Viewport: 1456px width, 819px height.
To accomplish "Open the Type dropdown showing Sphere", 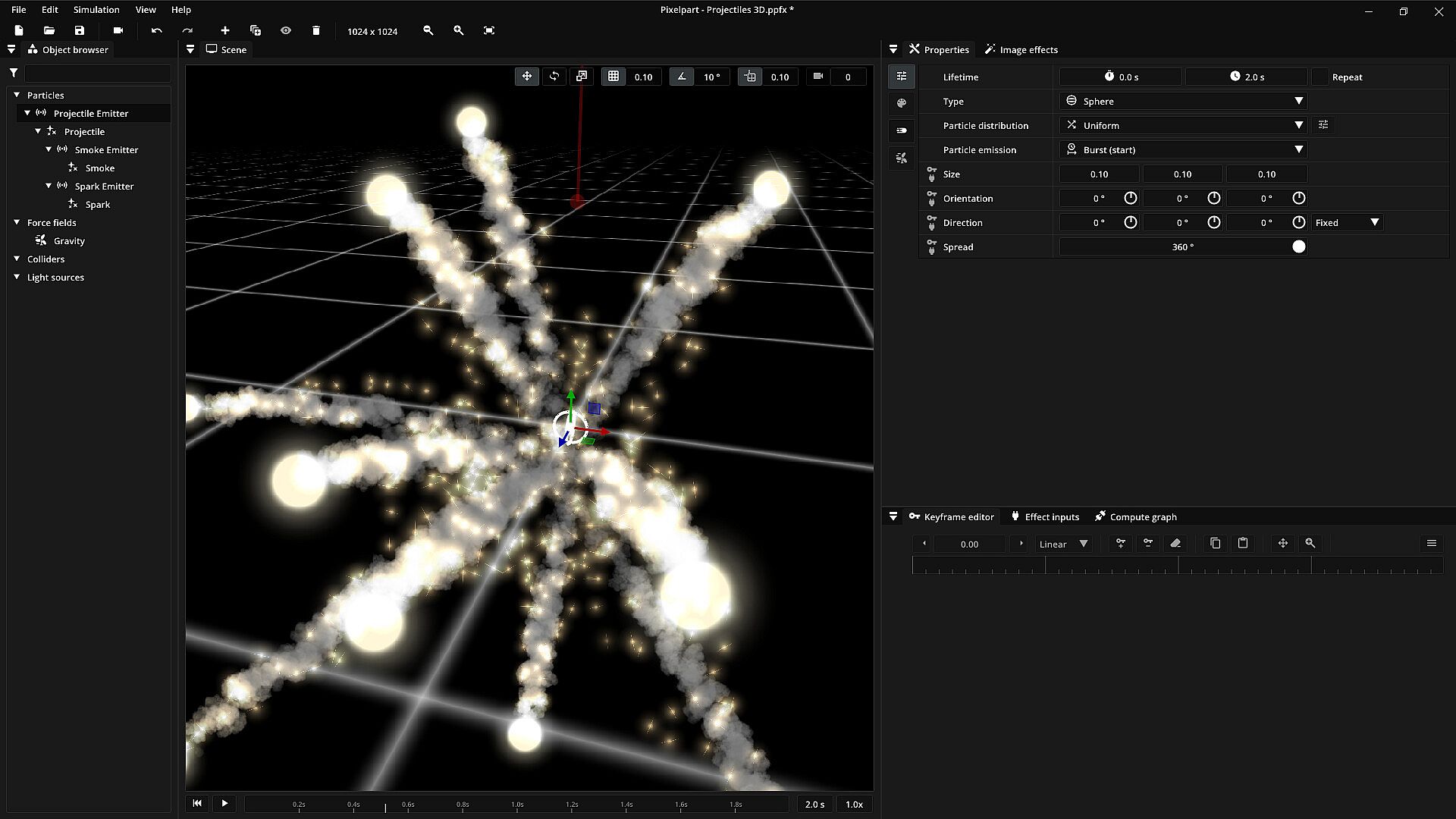I will (1183, 101).
